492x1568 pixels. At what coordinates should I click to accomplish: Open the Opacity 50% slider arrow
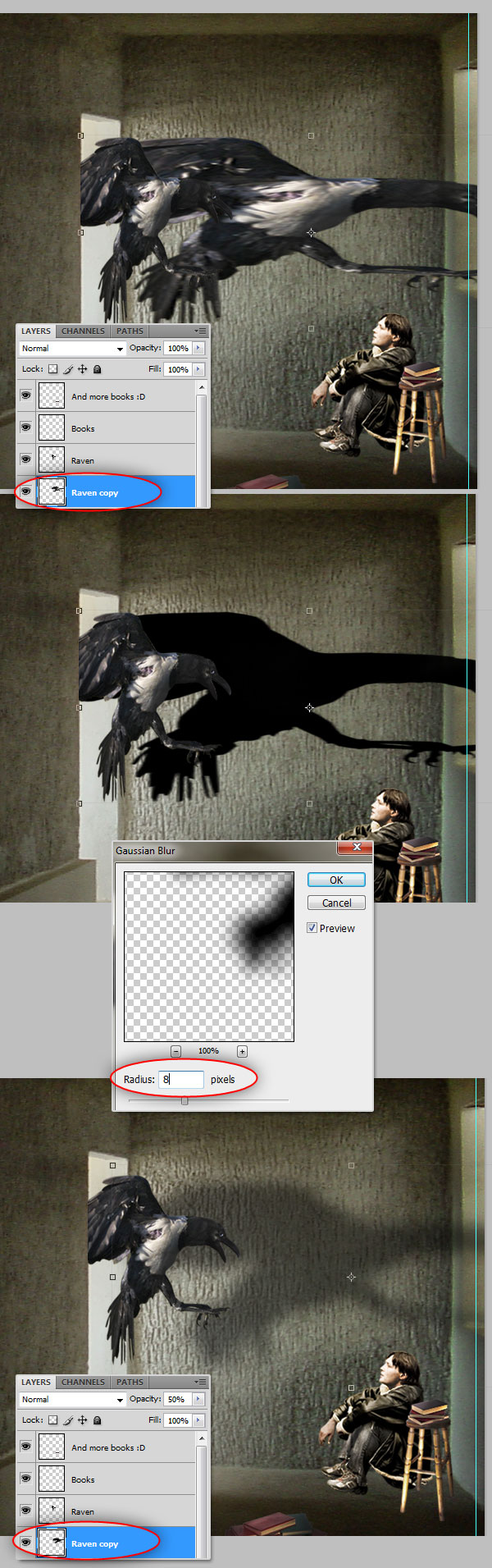pos(198,1400)
